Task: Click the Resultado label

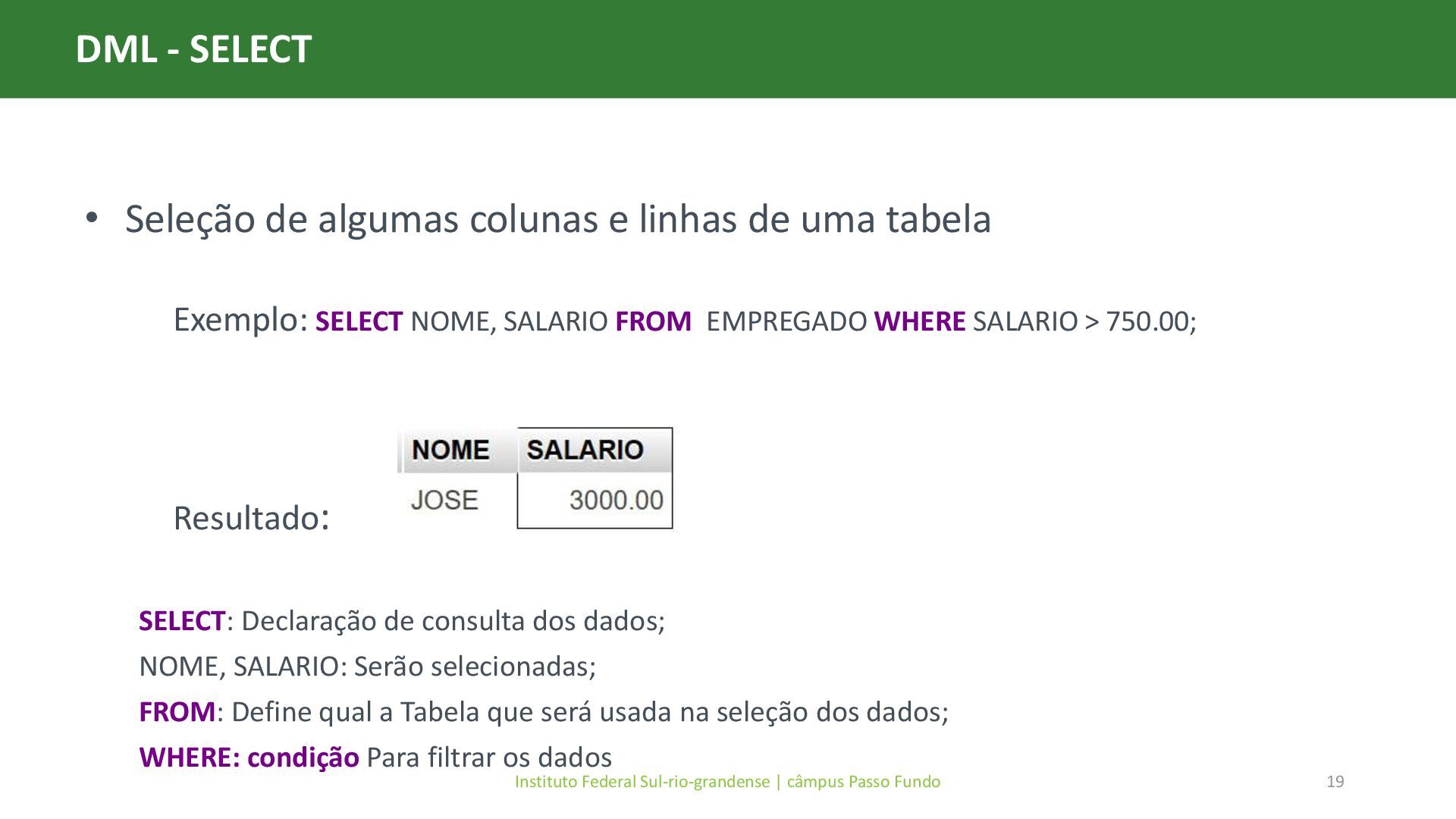Action: click(x=251, y=519)
